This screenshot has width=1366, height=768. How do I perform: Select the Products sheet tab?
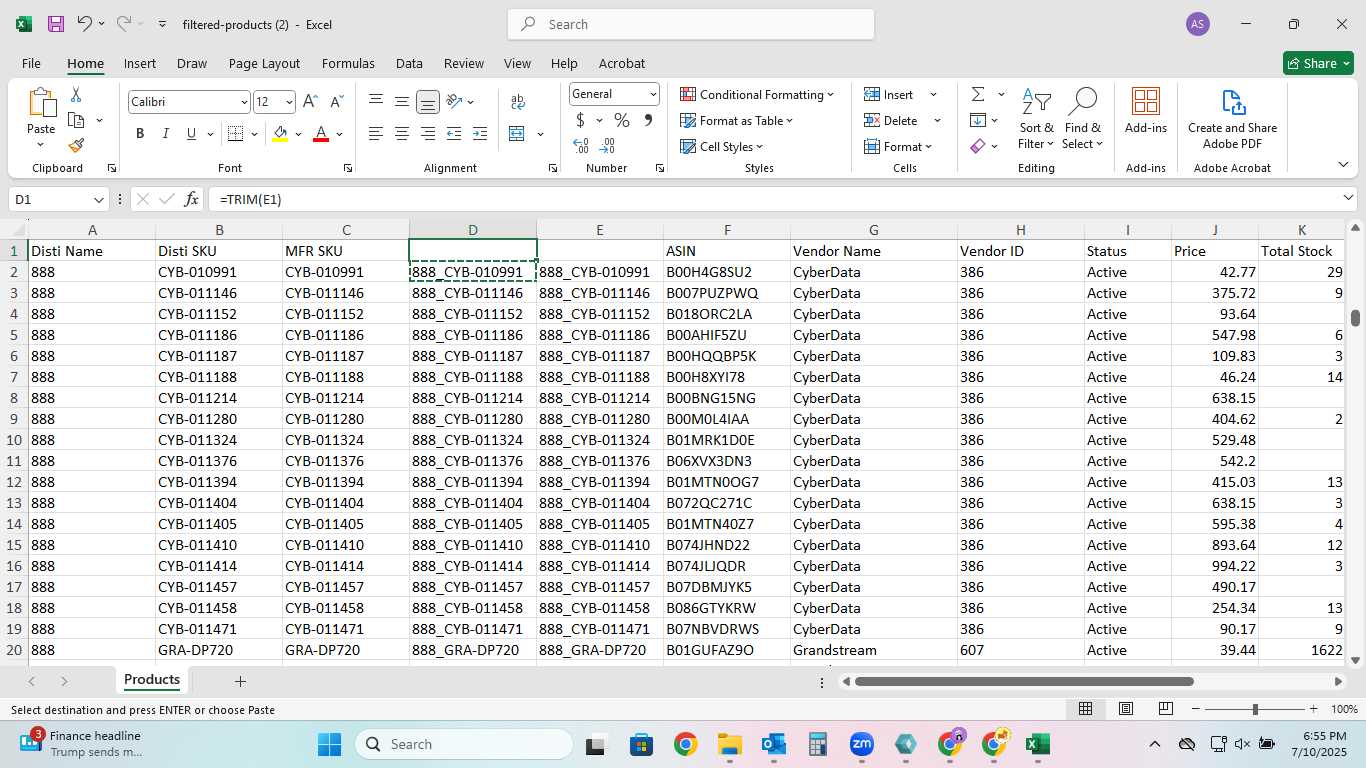pyautogui.click(x=152, y=680)
